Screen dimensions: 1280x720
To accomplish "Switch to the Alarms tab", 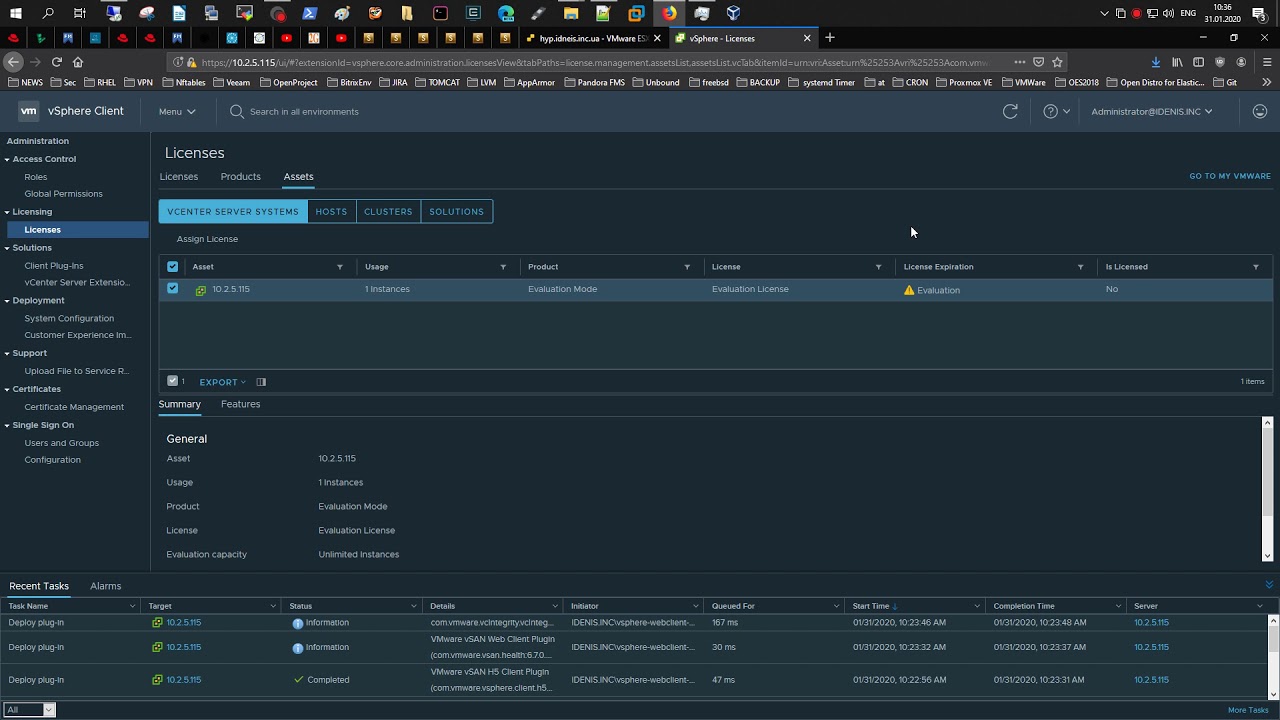I will (106, 586).
